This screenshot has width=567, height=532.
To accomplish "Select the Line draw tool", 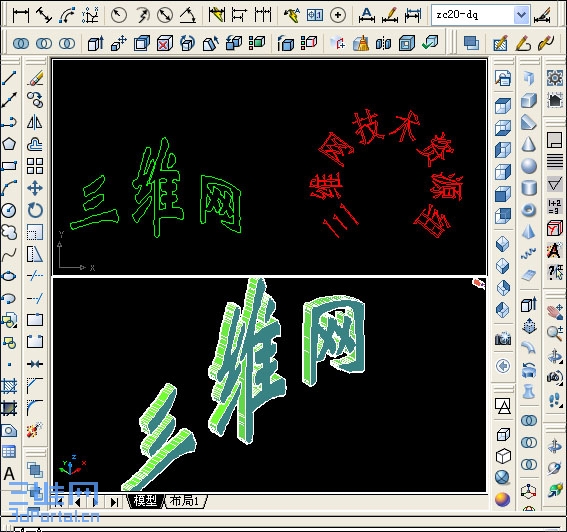I will (9, 78).
